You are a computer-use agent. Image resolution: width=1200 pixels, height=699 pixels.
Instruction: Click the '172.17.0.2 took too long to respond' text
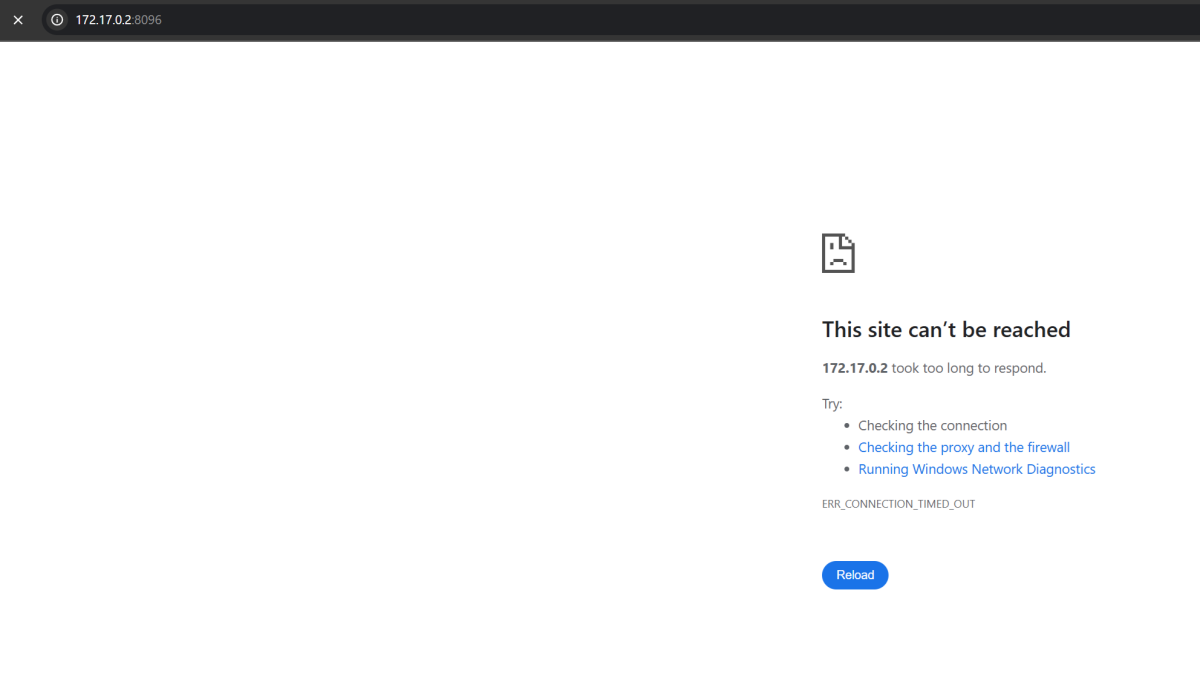tap(934, 368)
